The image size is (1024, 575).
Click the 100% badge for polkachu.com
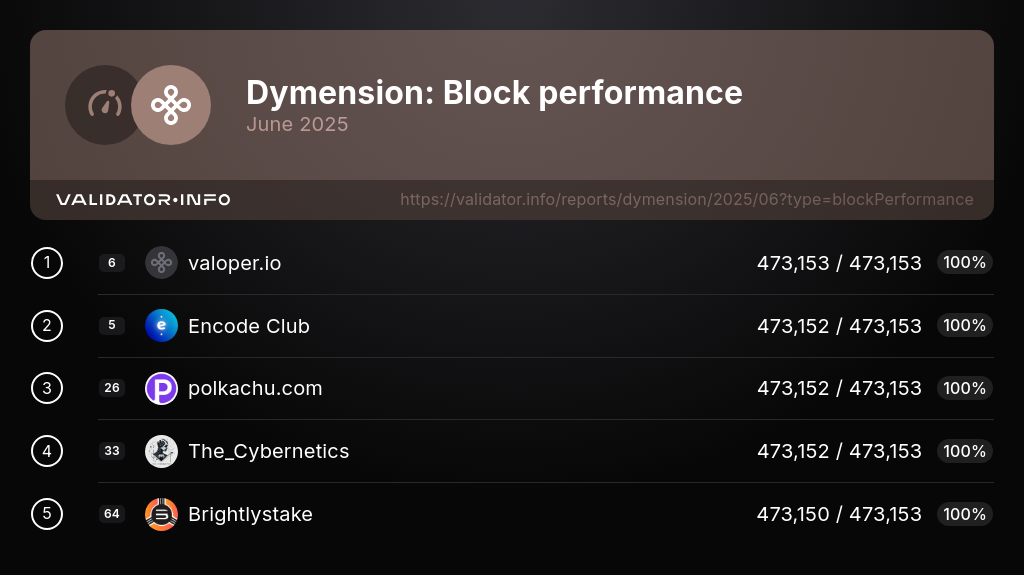964,388
